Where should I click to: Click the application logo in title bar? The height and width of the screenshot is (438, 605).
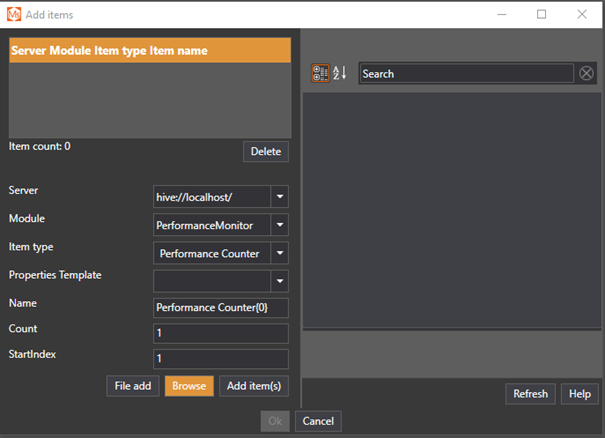click(14, 15)
